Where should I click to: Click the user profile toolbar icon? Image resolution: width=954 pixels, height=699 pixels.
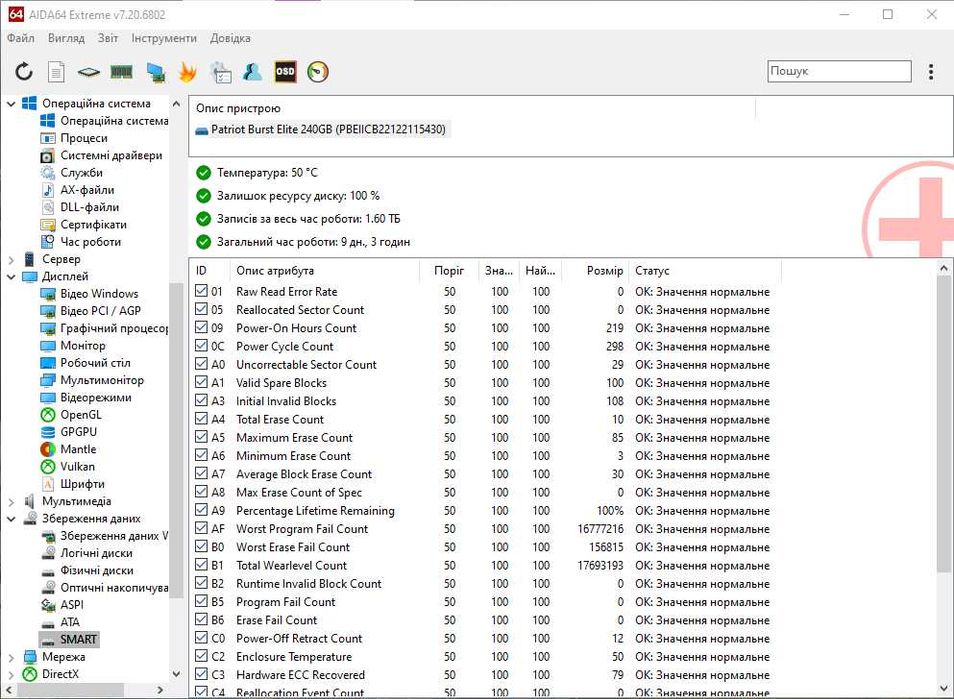252,72
